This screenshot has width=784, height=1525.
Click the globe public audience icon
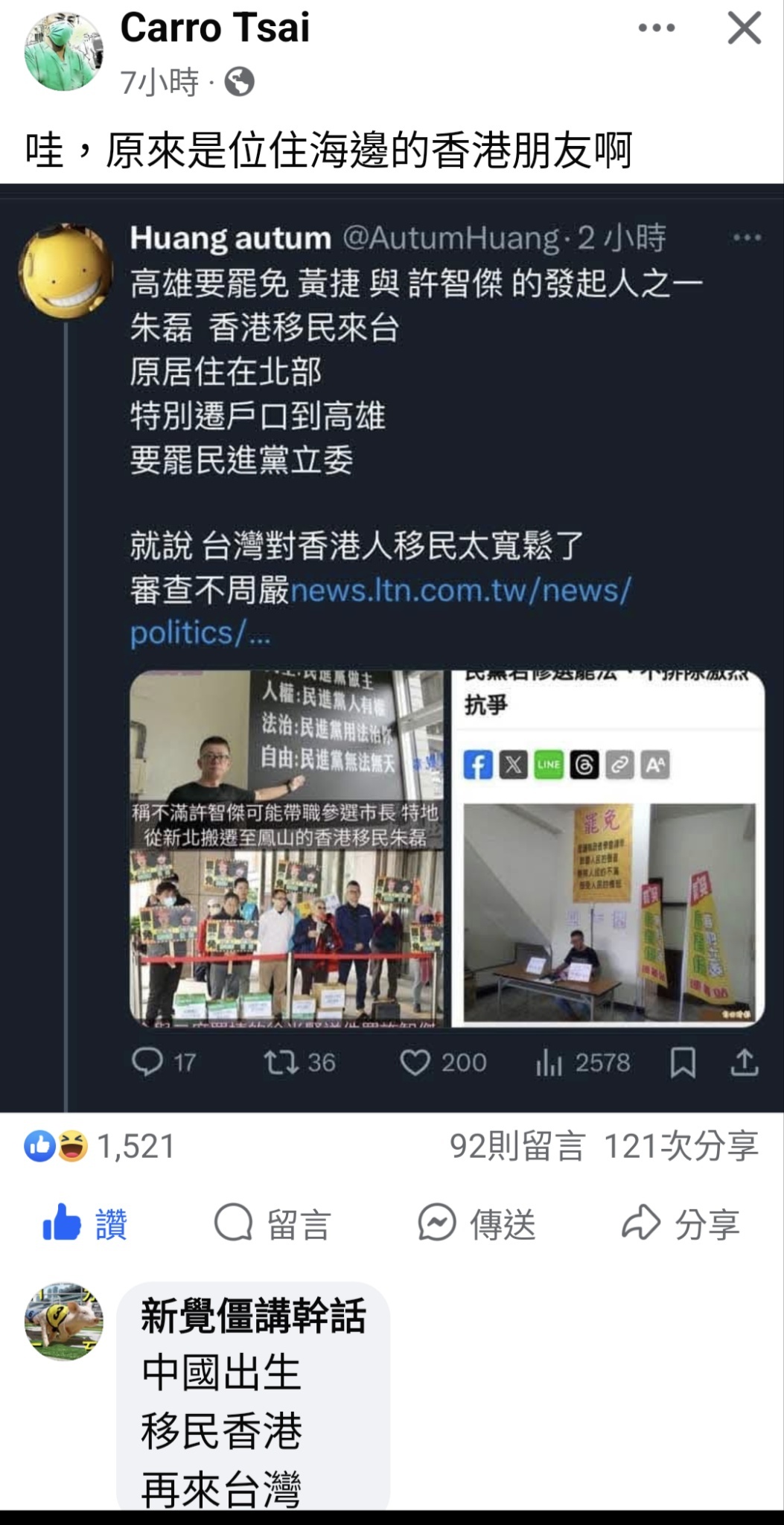point(239,82)
